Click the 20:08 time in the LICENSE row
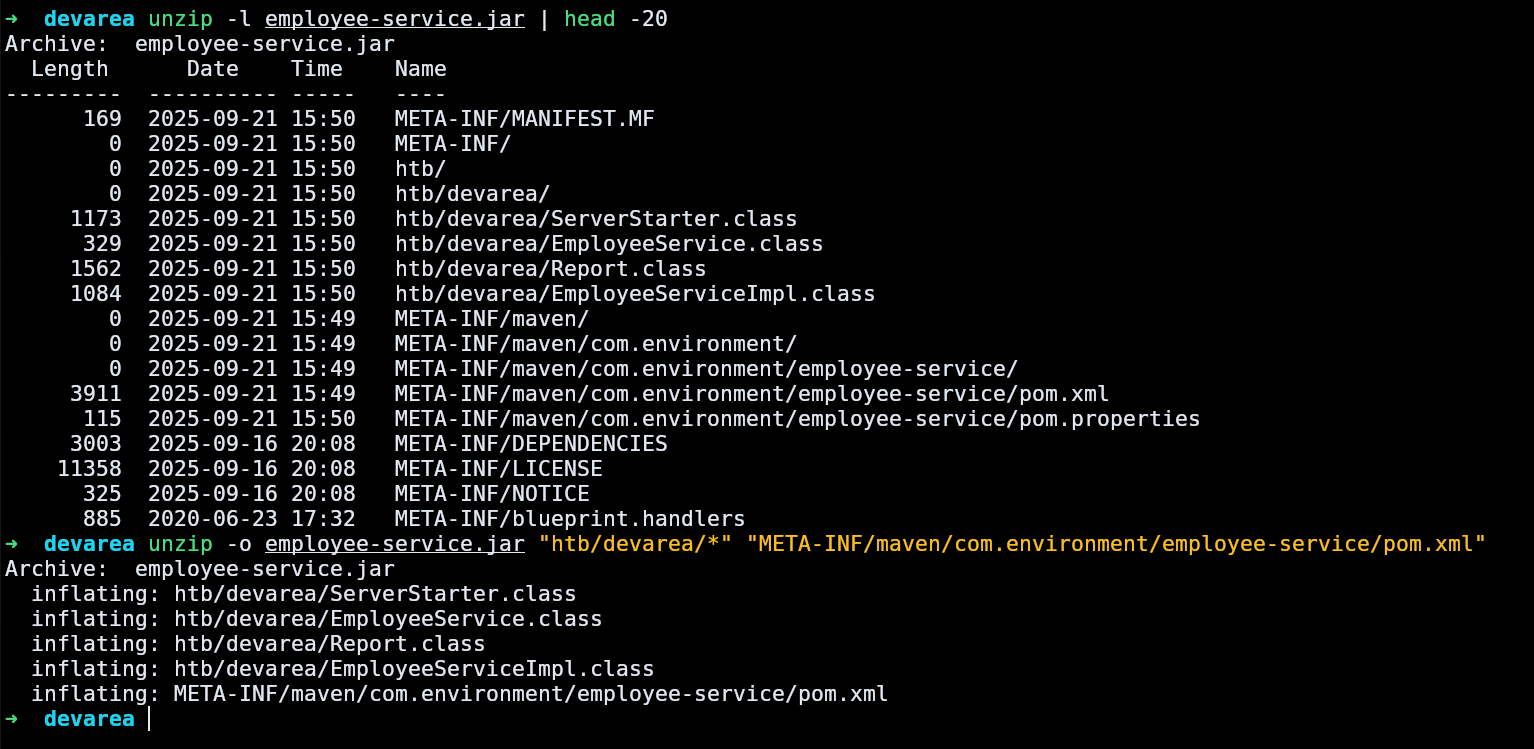 tap(323, 469)
